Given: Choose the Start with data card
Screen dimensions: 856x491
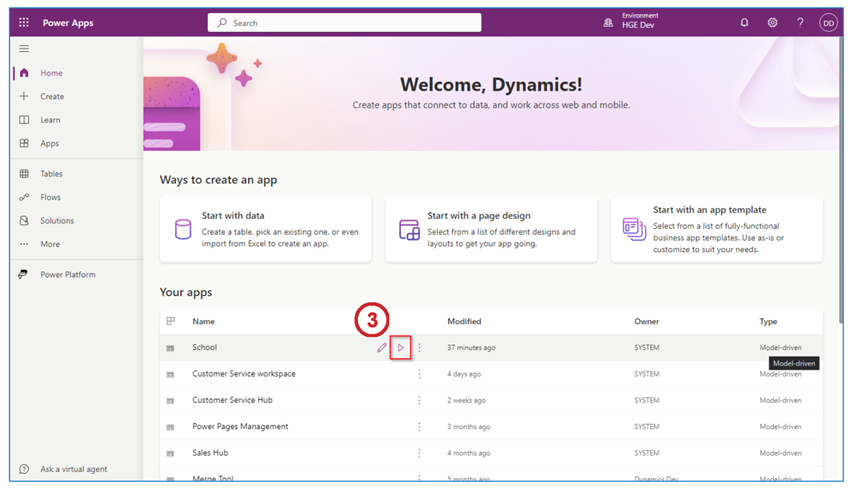Looking at the screenshot, I should 265,229.
